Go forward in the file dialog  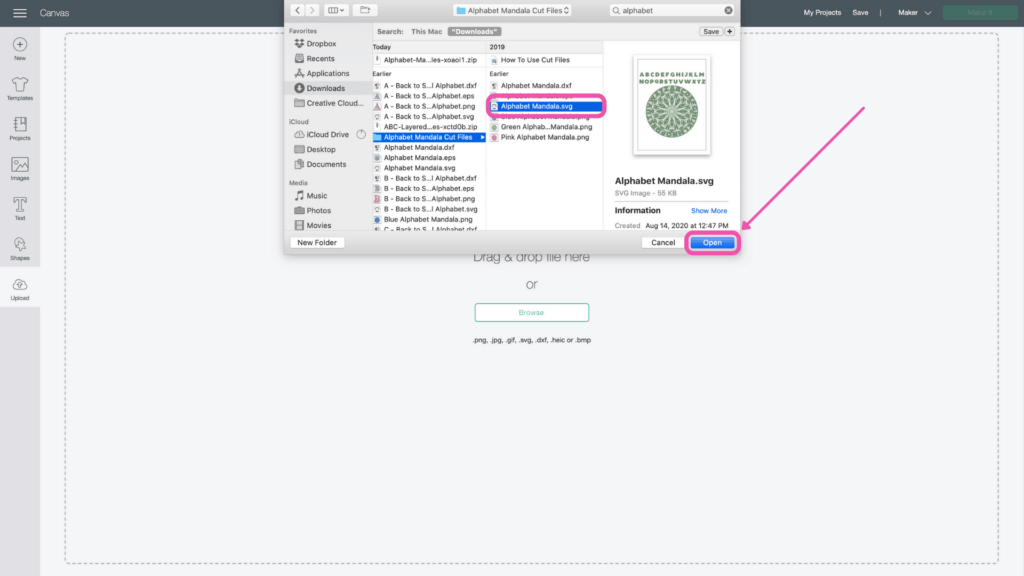click(312, 10)
